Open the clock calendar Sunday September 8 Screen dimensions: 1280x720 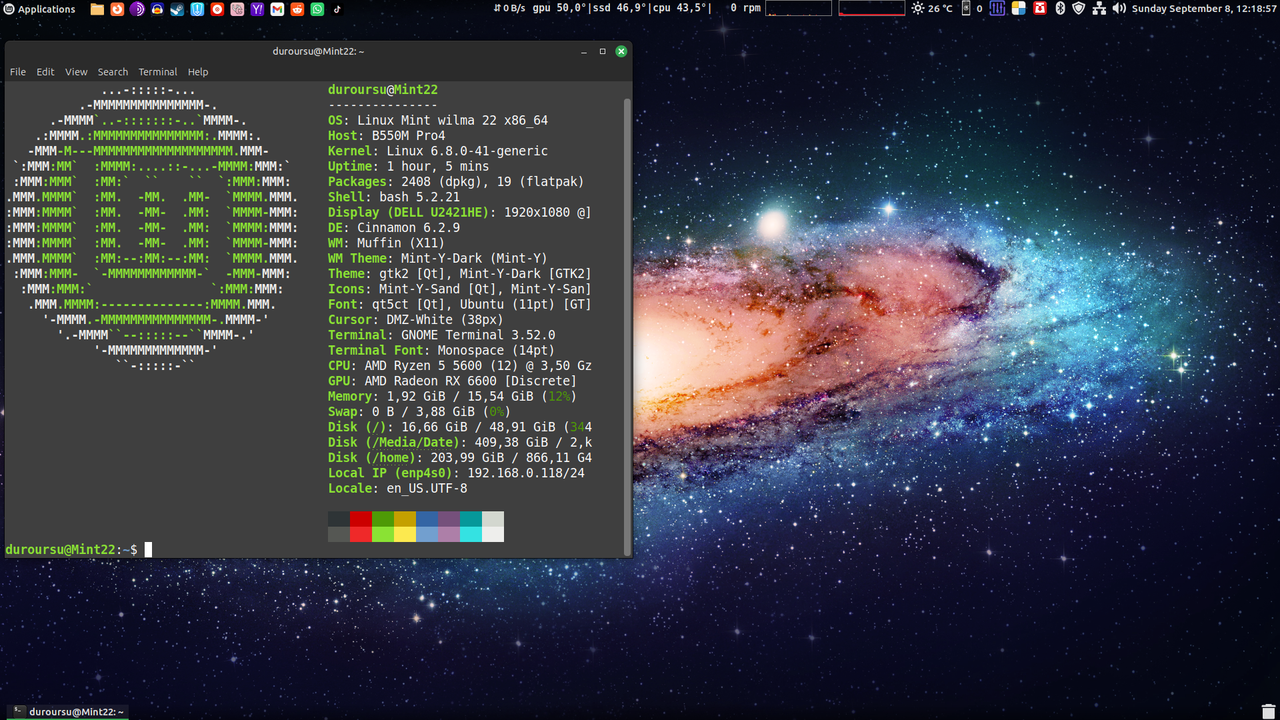(1204, 8)
